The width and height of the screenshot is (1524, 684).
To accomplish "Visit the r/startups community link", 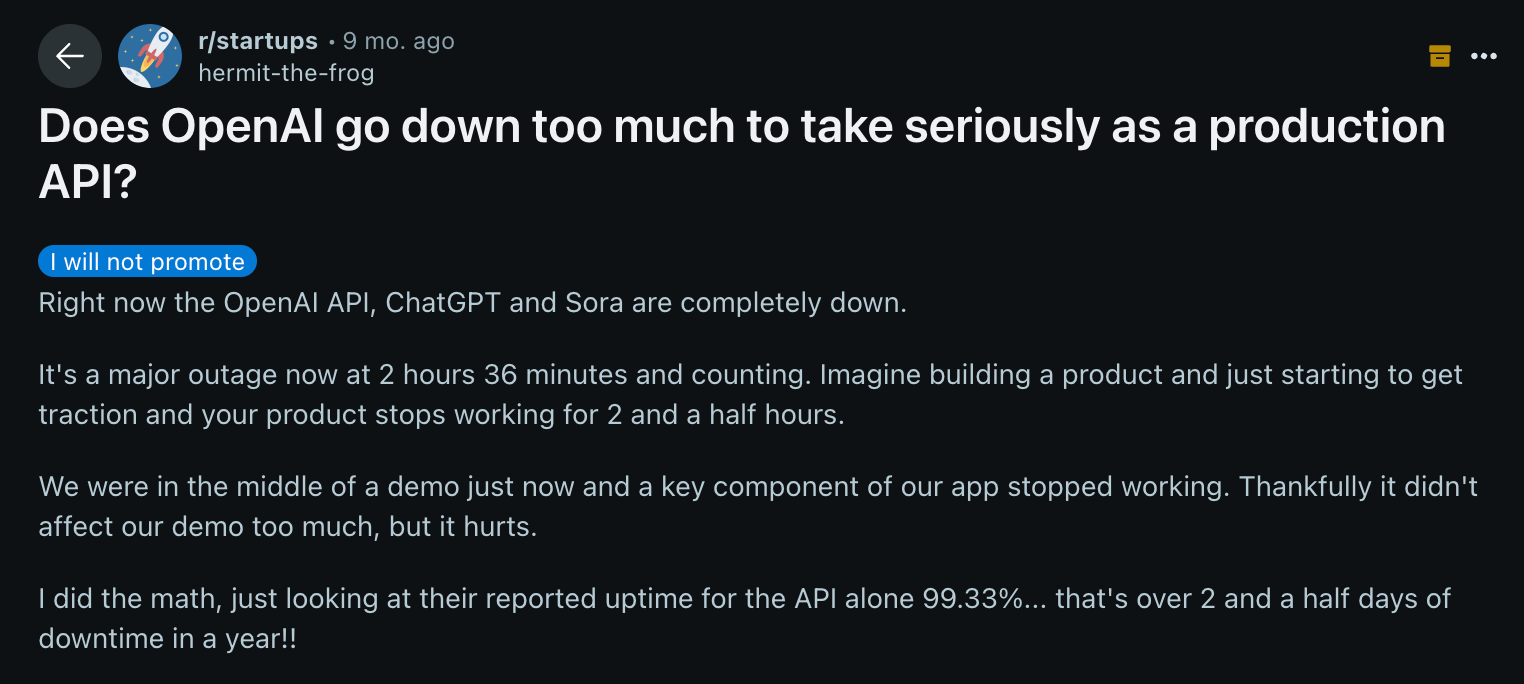I will [x=258, y=41].
